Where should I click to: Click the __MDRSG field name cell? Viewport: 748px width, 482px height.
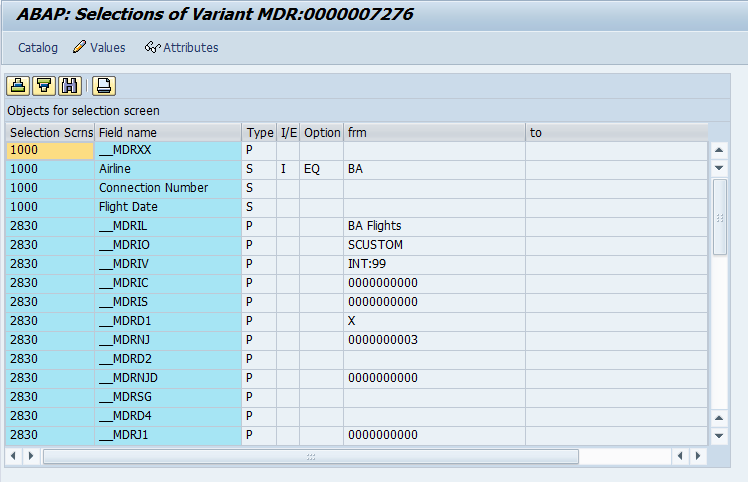point(168,398)
